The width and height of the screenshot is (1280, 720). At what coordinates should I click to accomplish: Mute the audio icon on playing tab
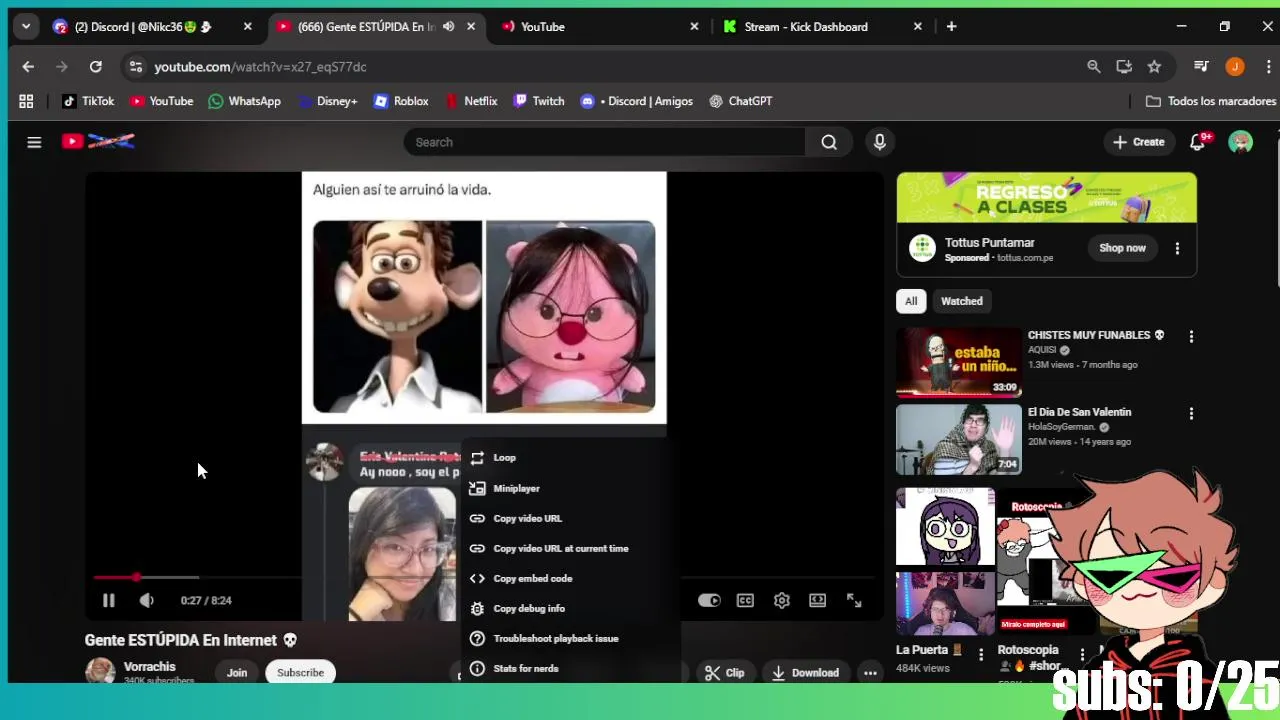tap(448, 27)
